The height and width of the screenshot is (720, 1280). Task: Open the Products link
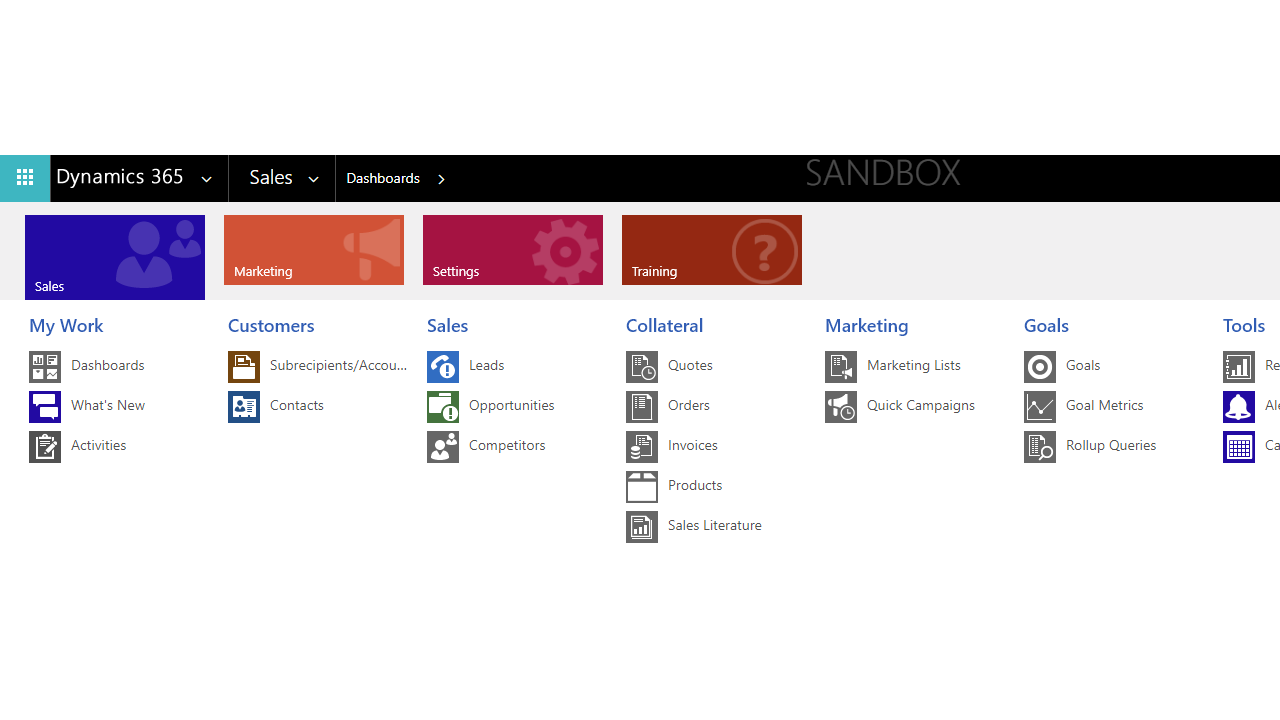[x=695, y=485]
